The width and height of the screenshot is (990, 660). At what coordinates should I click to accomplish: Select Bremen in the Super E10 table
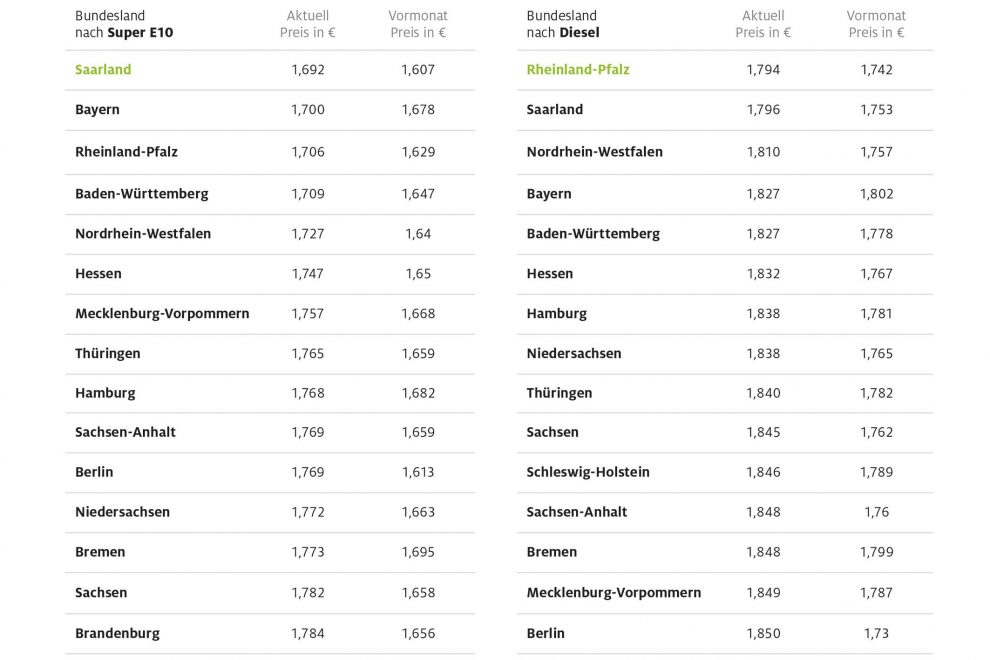click(x=99, y=552)
